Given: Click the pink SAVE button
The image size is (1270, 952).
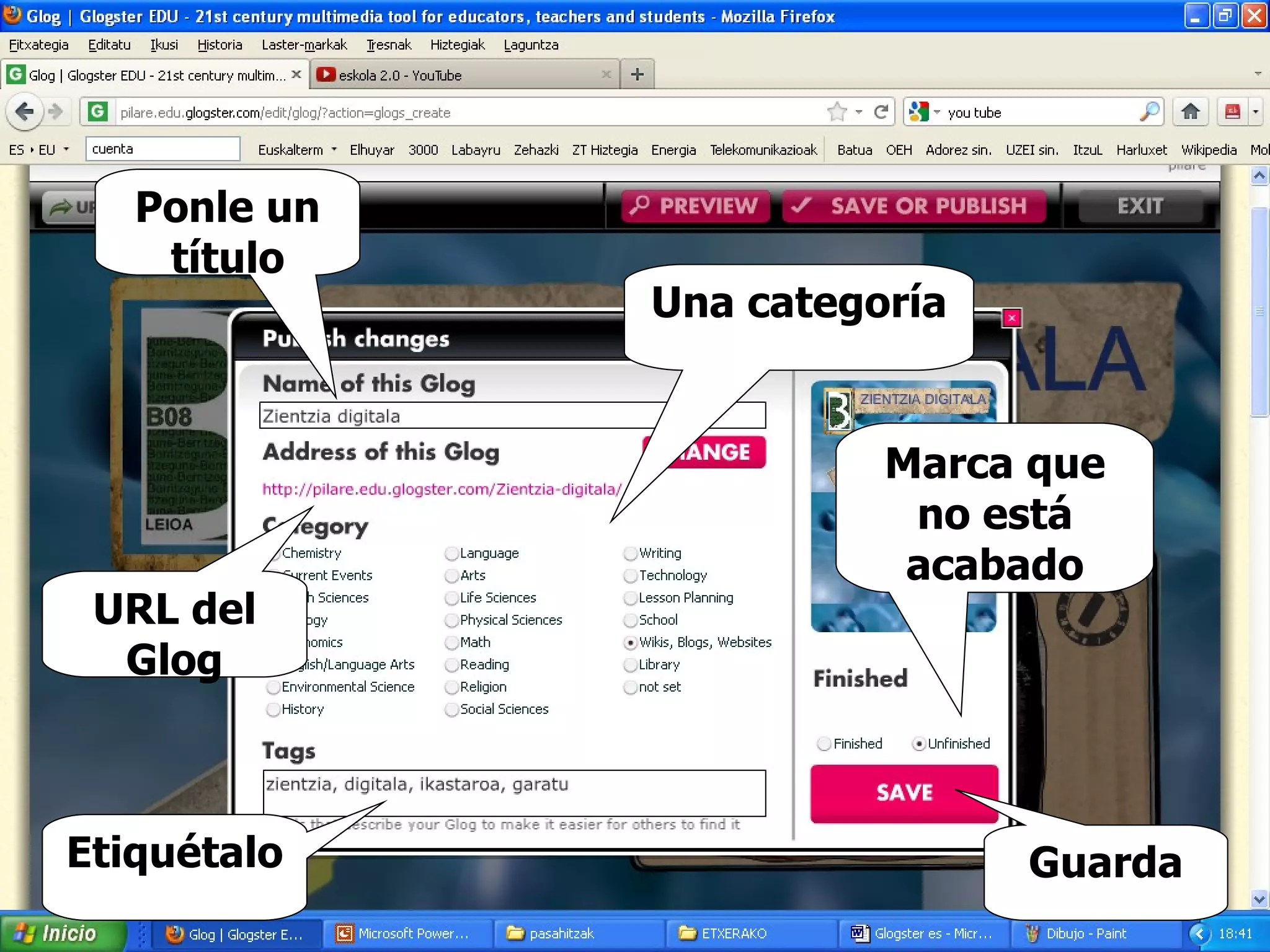Looking at the screenshot, I should point(904,793).
